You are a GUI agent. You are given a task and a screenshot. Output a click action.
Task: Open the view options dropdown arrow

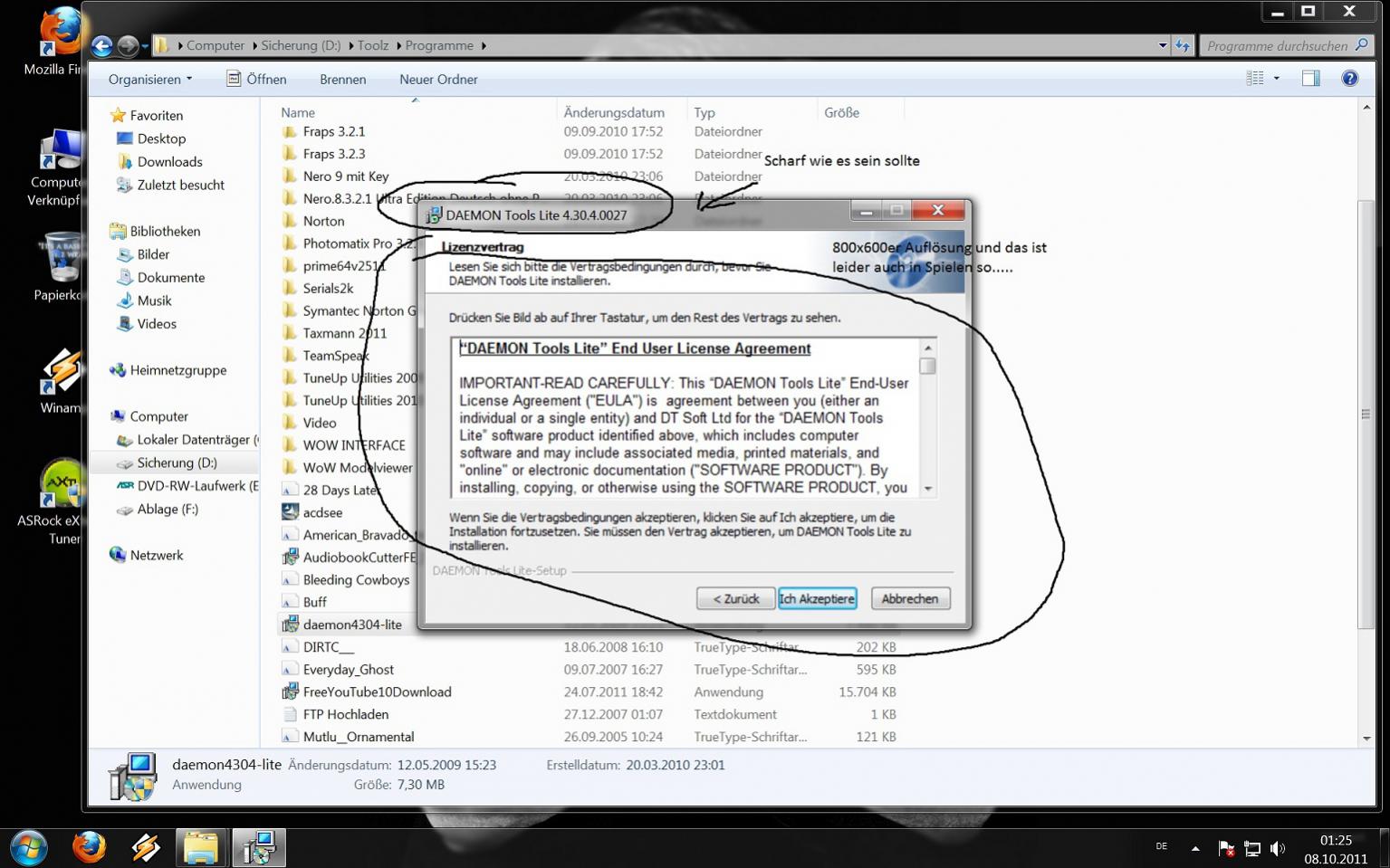[x=1277, y=79]
